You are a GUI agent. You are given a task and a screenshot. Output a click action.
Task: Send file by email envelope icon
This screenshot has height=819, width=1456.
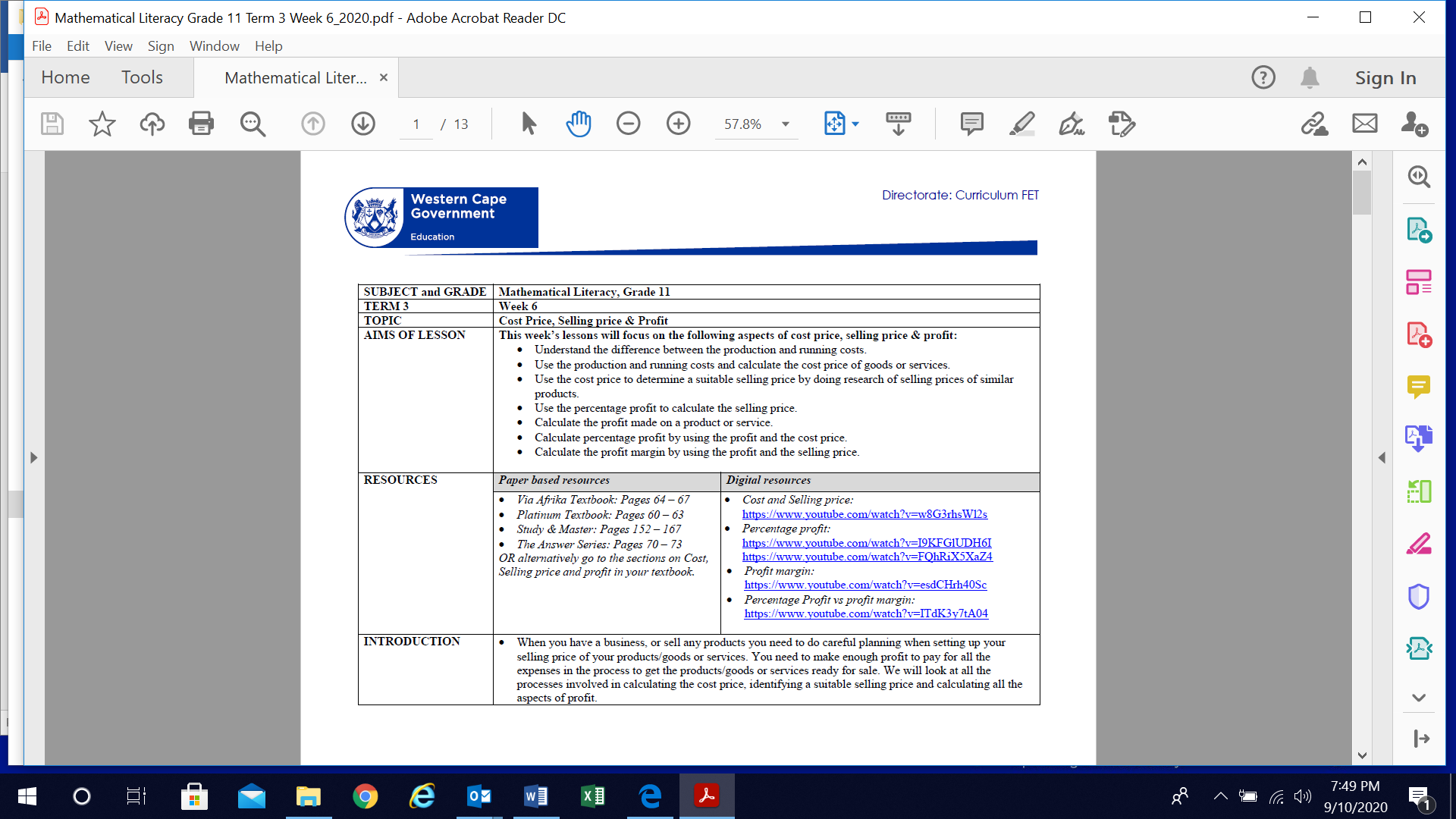pos(1364,124)
